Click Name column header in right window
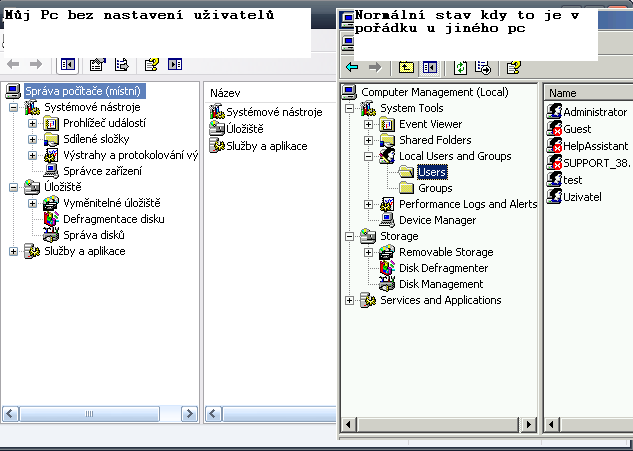Screen dimensions: 633x451 pyautogui.click(x=589, y=93)
